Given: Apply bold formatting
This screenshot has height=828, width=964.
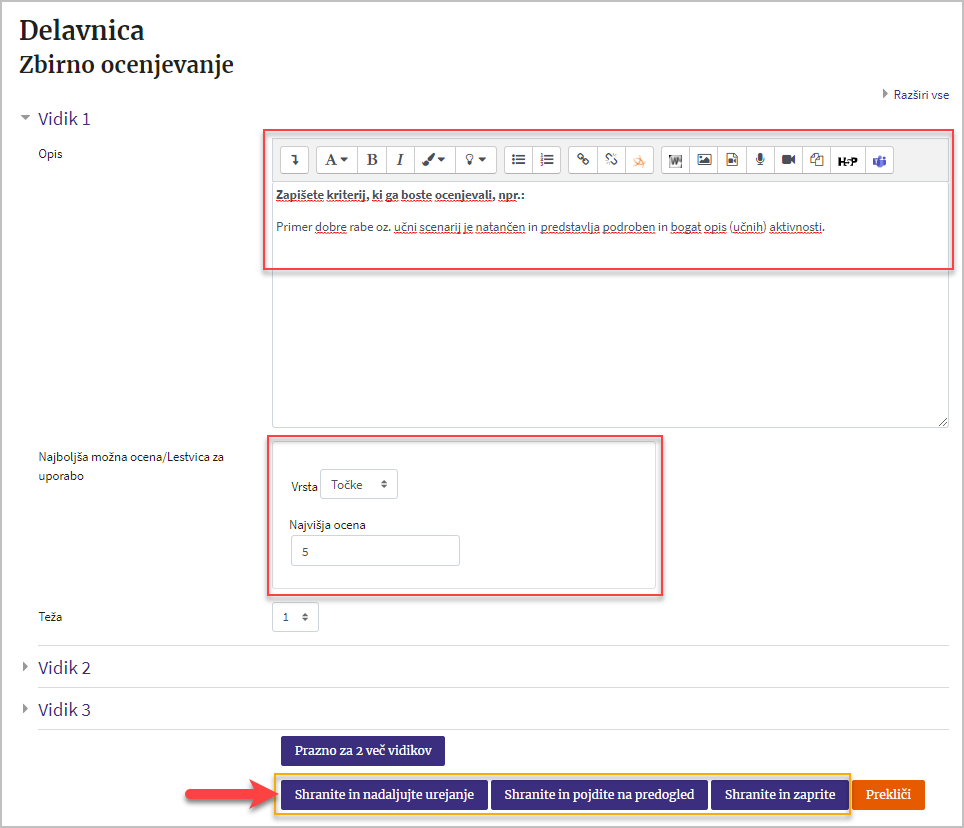Looking at the screenshot, I should pos(372,160).
